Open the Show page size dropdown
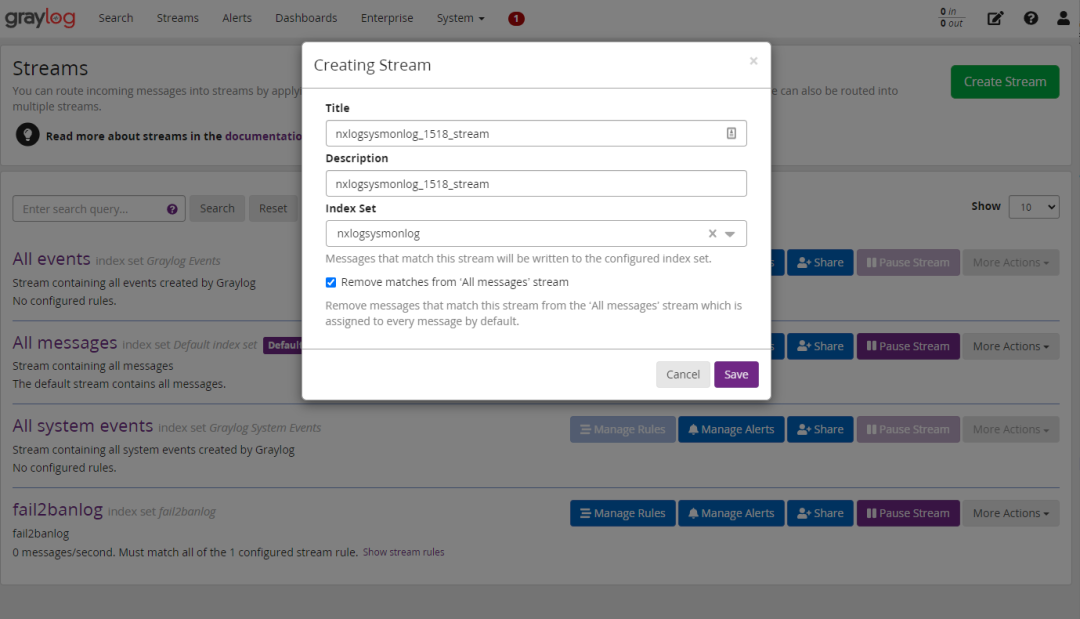 click(1034, 207)
